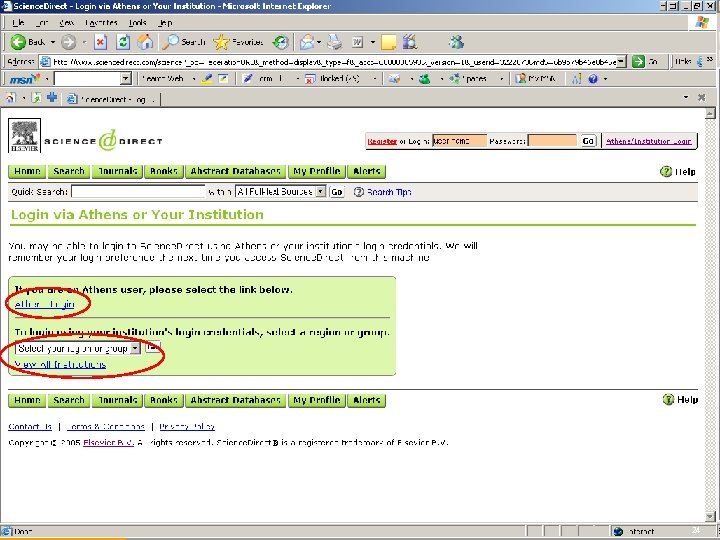The image size is (720, 540).
Task: Click the View all institutions link
Action: [x=60, y=365]
